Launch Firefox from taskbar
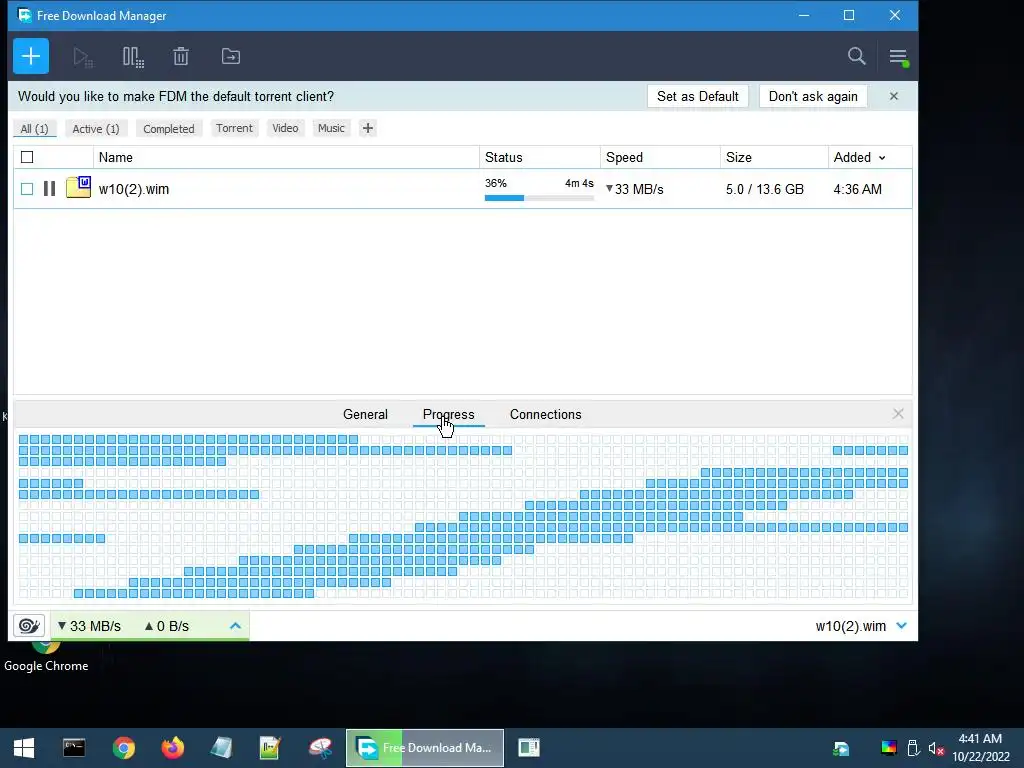This screenshot has width=1024, height=768. [173, 748]
